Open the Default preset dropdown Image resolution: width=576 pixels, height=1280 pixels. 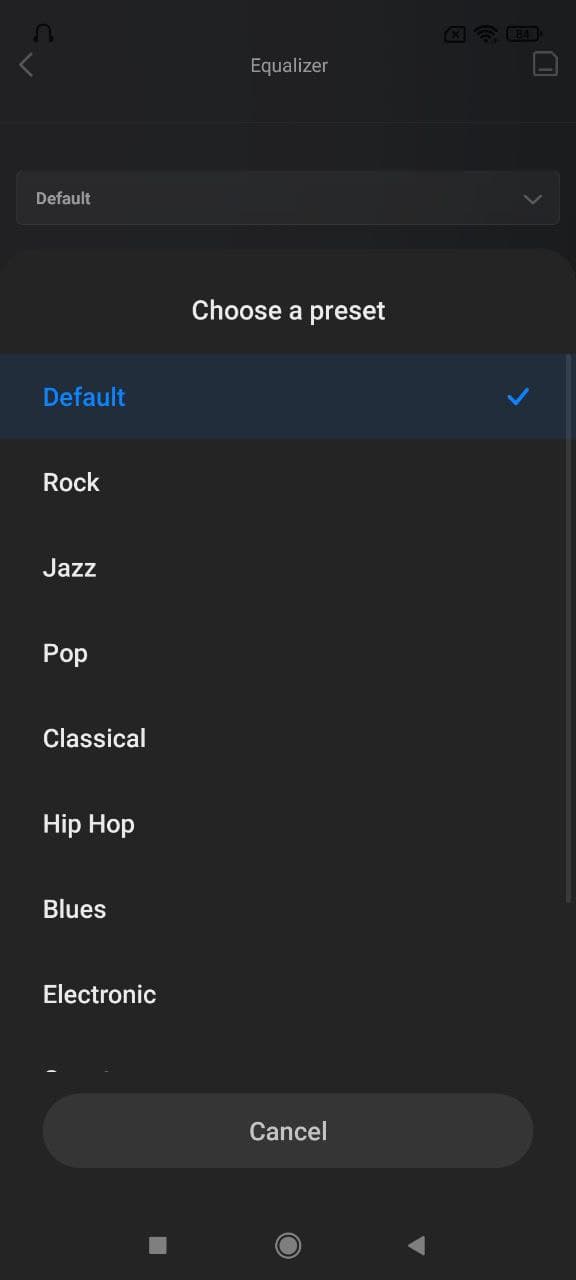point(288,198)
